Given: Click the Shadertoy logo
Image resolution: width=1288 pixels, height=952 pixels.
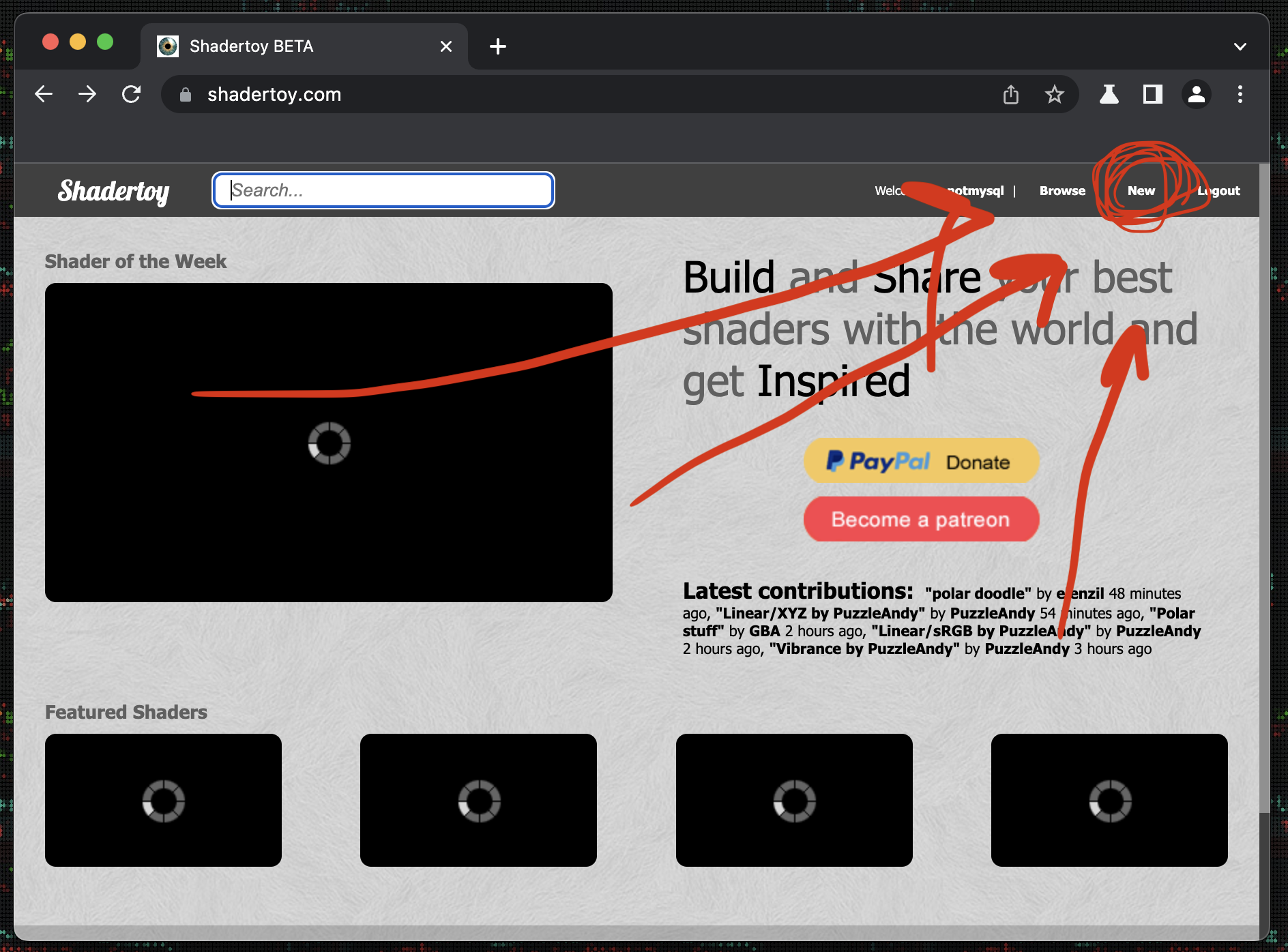Looking at the screenshot, I should point(113,191).
